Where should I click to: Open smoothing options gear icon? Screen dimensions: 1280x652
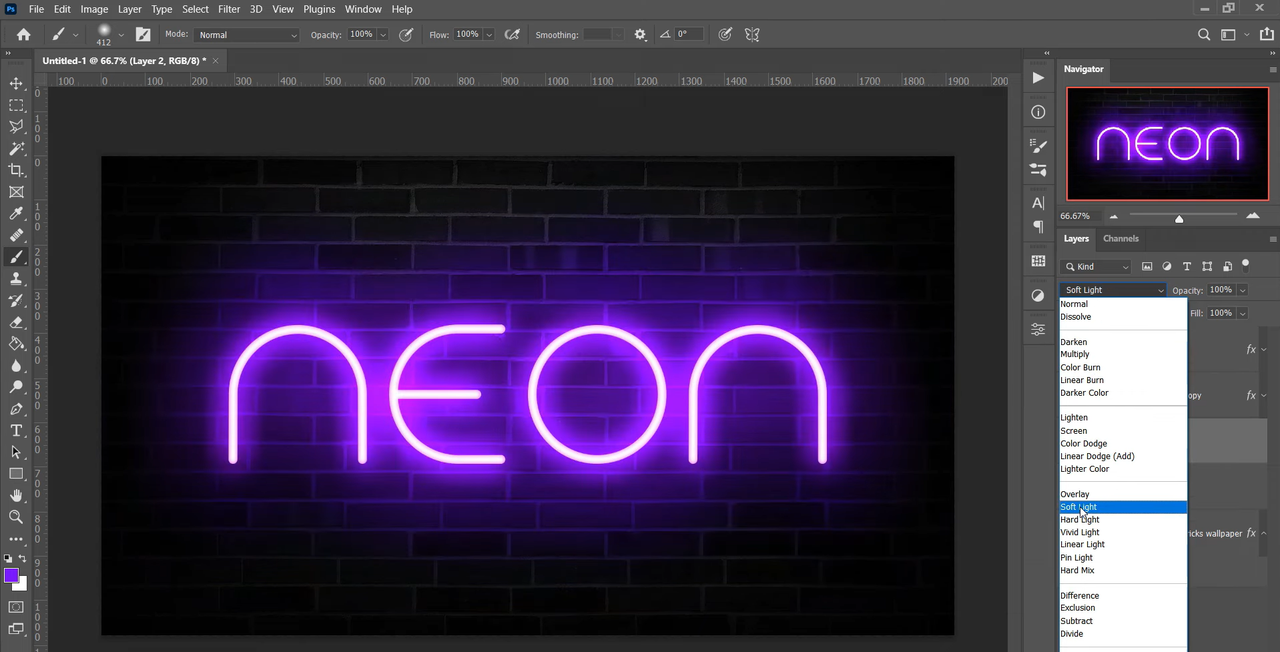(x=640, y=34)
